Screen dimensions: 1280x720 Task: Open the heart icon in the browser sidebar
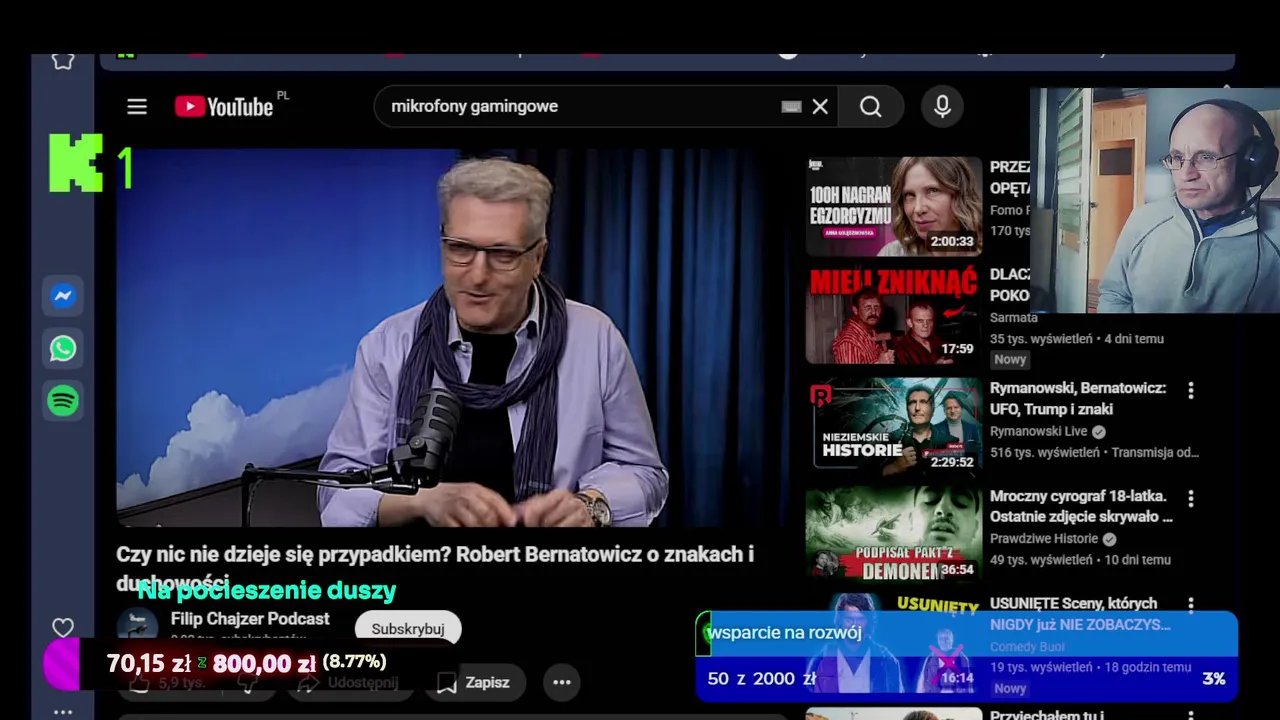(63, 628)
